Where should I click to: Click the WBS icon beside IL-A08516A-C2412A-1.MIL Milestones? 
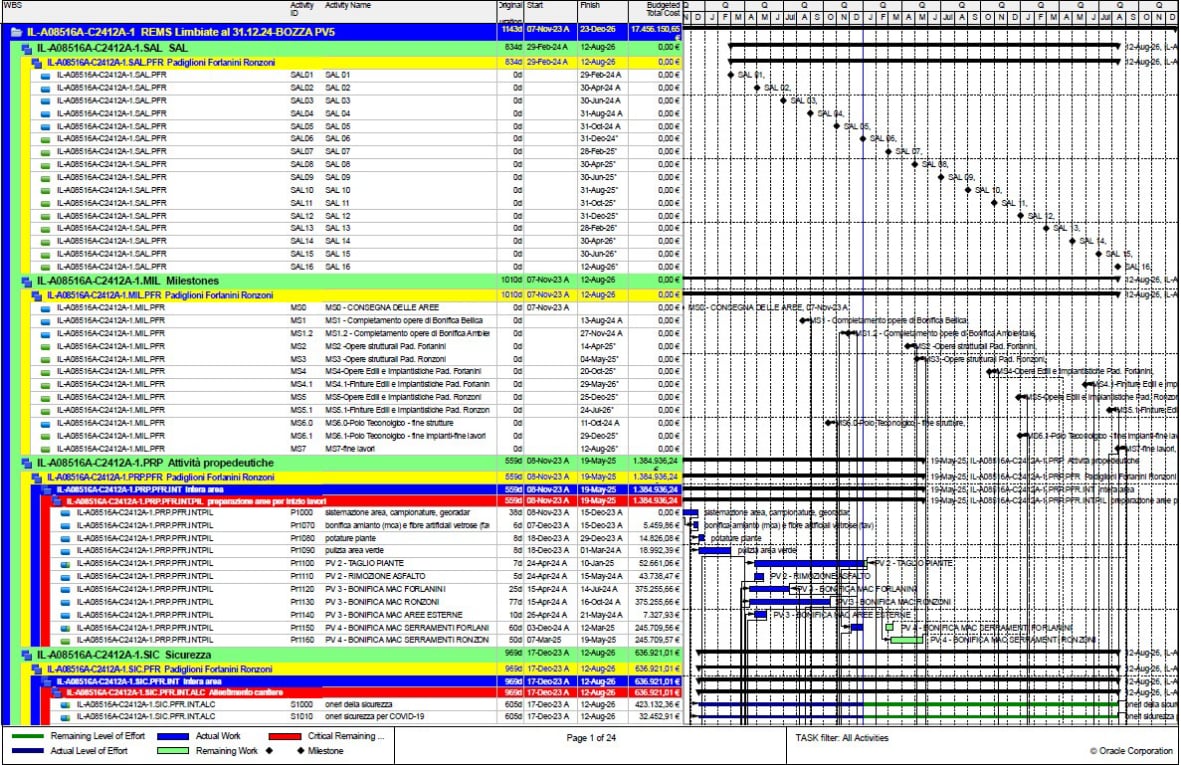[x=26, y=281]
